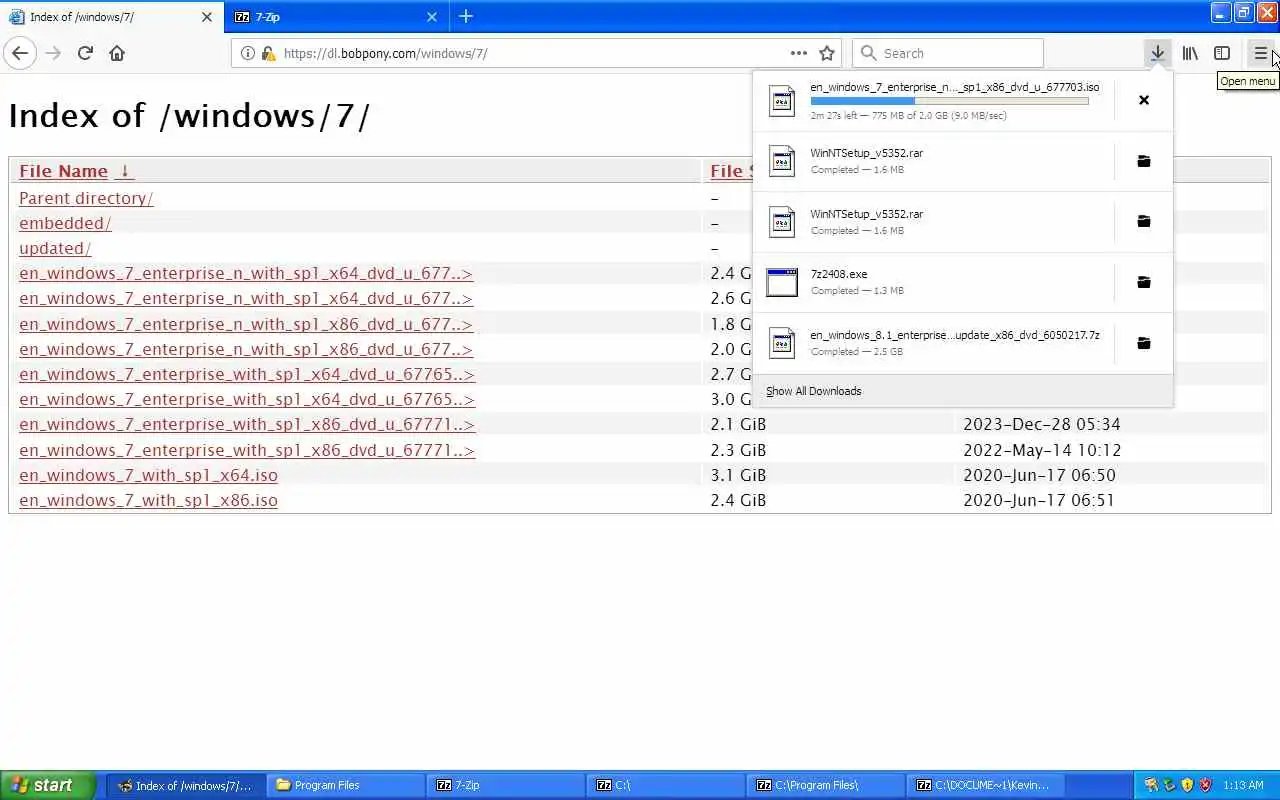1280x800 pixels.
Task: View tracking protection info icon in address bar
Action: click(x=249, y=53)
